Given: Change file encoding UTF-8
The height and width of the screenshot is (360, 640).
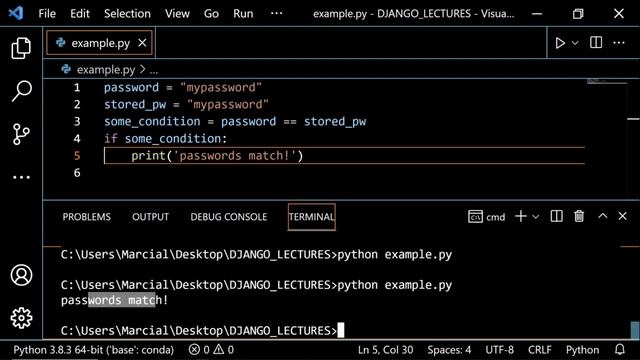Looking at the screenshot, I should (500, 350).
